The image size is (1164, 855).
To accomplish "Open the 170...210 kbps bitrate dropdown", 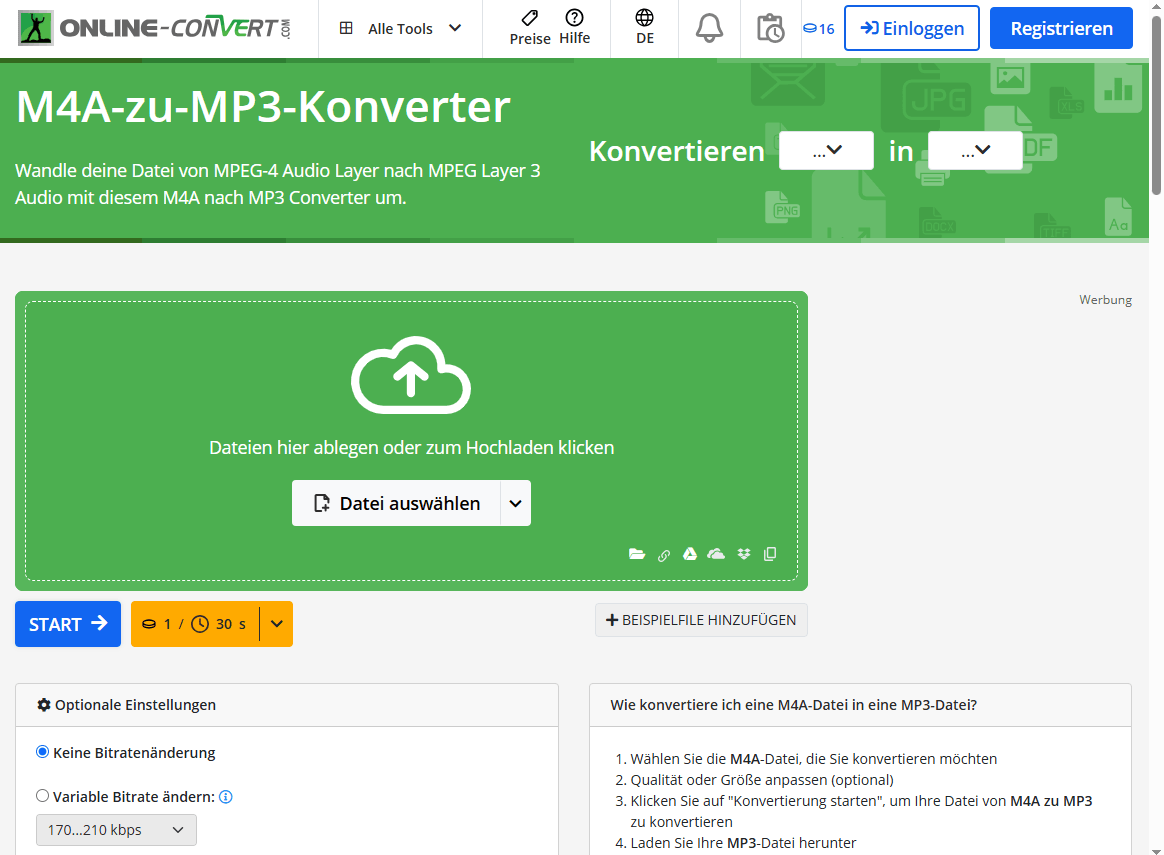I will point(116,830).
